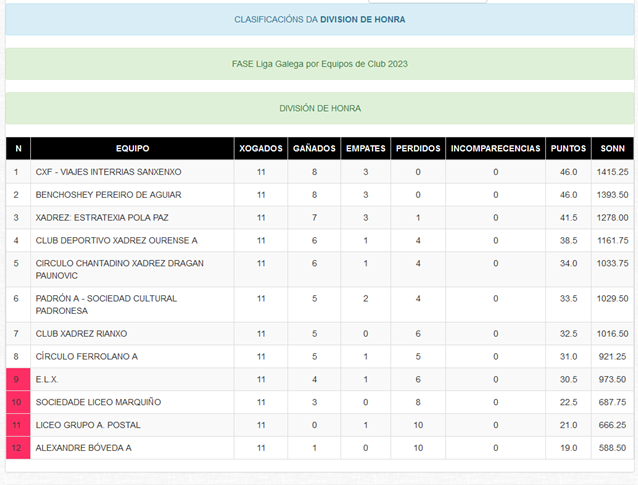Sort by the PUNTOS column header
The image size is (638, 485).
pyautogui.click(x=568, y=149)
